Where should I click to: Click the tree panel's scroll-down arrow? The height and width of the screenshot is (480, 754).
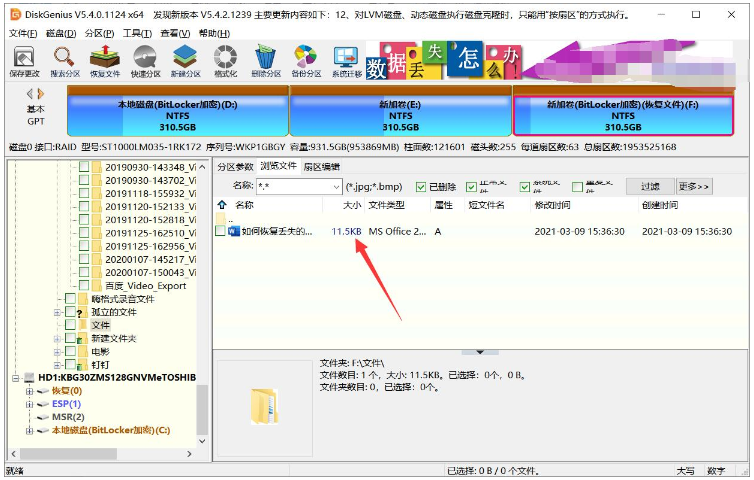(202, 441)
